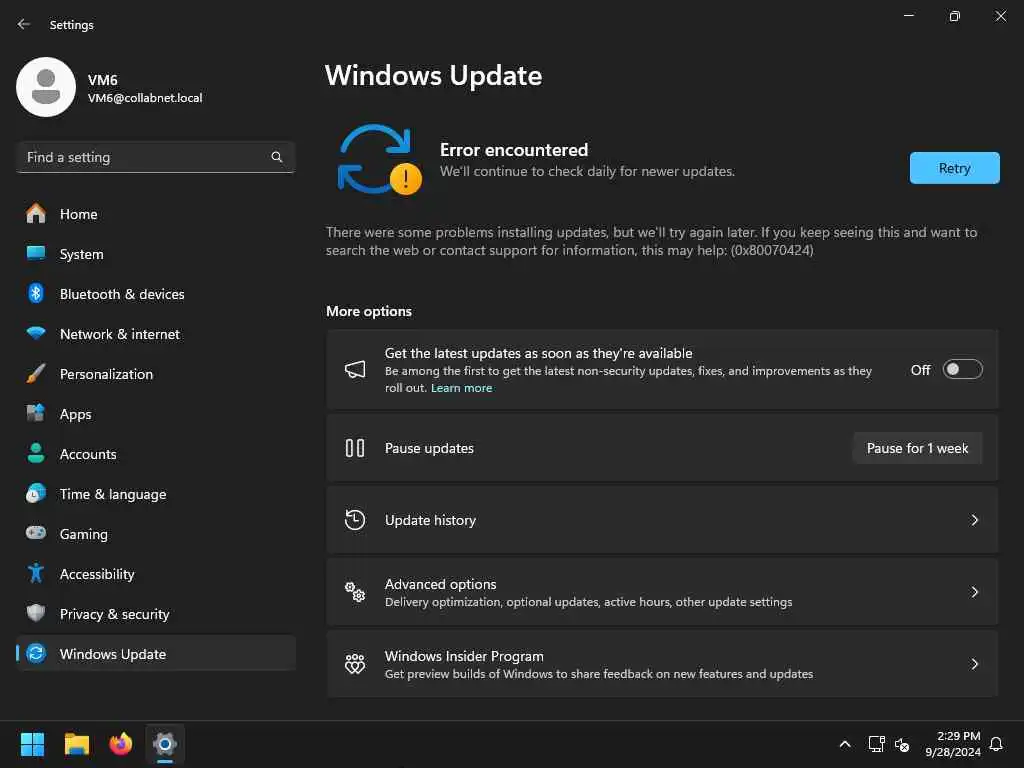Click the Advanced options gears icon
Viewport: 1024px width, 768px height.
pos(355,592)
